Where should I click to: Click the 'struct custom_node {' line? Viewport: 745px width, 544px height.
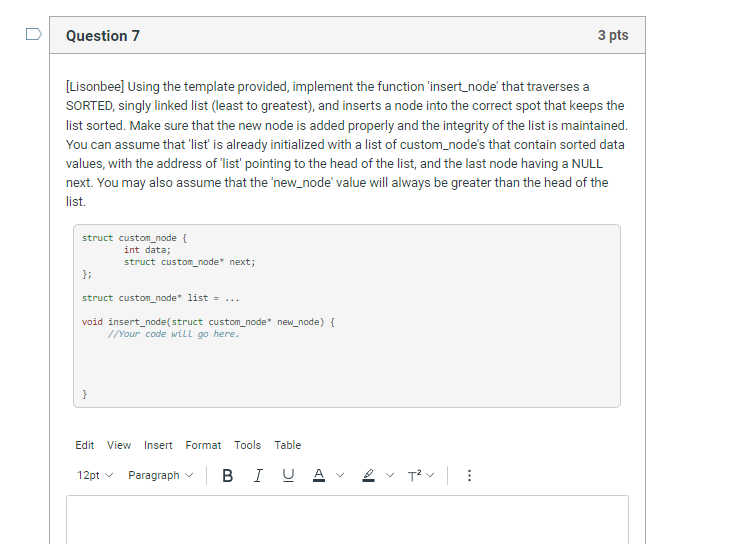click(134, 238)
